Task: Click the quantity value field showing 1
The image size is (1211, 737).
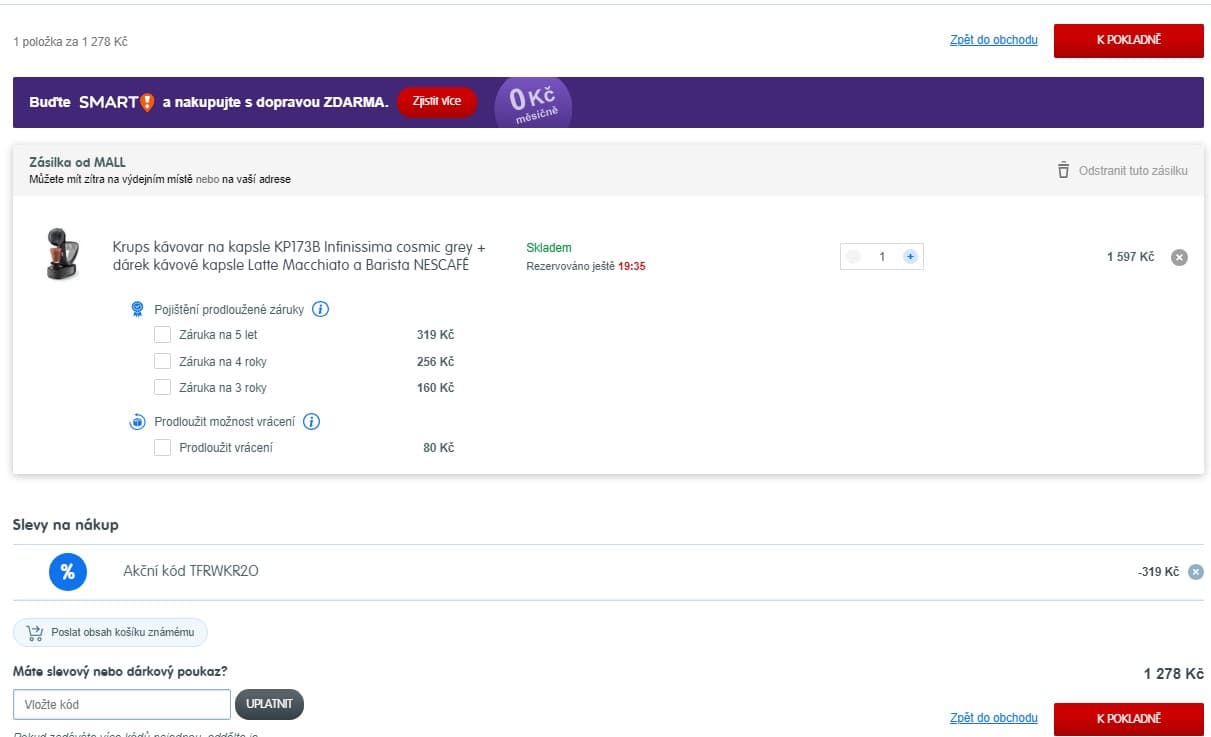Action: point(882,257)
